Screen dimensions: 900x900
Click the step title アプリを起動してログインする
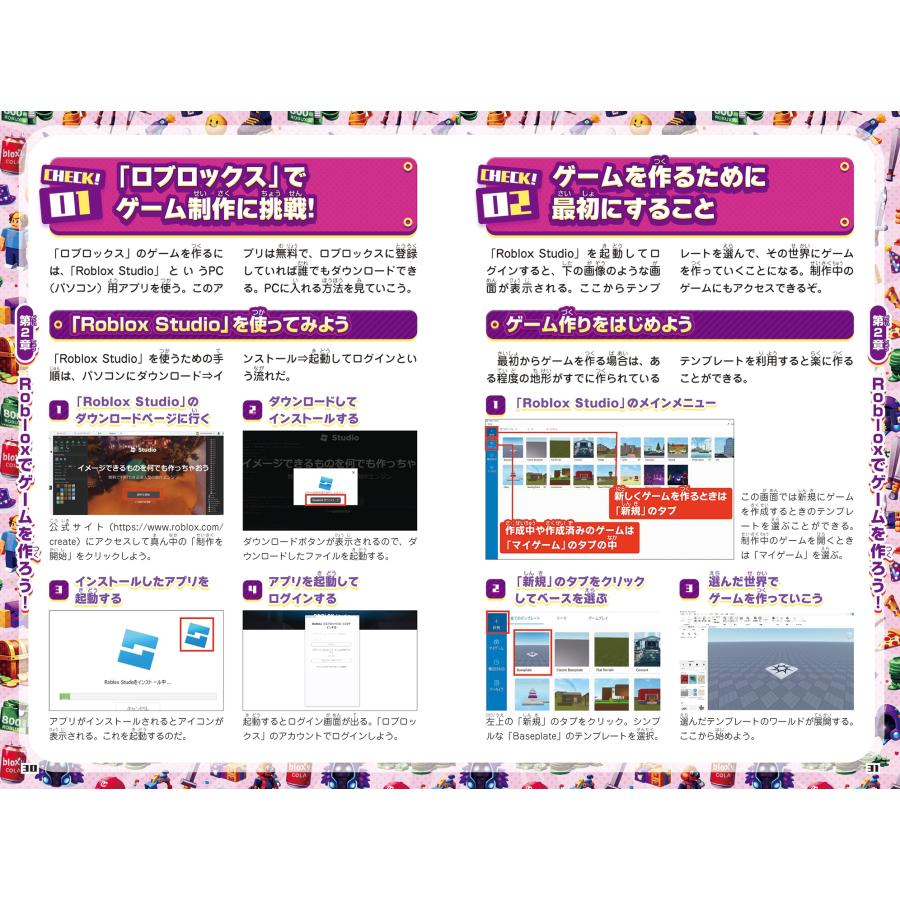tap(313, 590)
